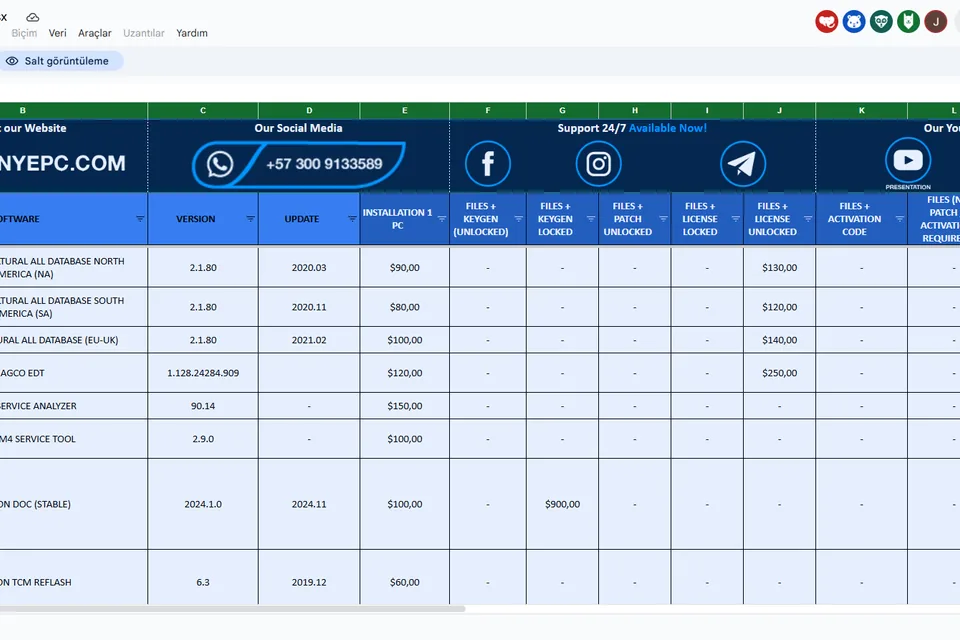Image resolution: width=960 pixels, height=640 pixels.
Task: Select the 2.9.0 version cell
Action: click(203, 439)
